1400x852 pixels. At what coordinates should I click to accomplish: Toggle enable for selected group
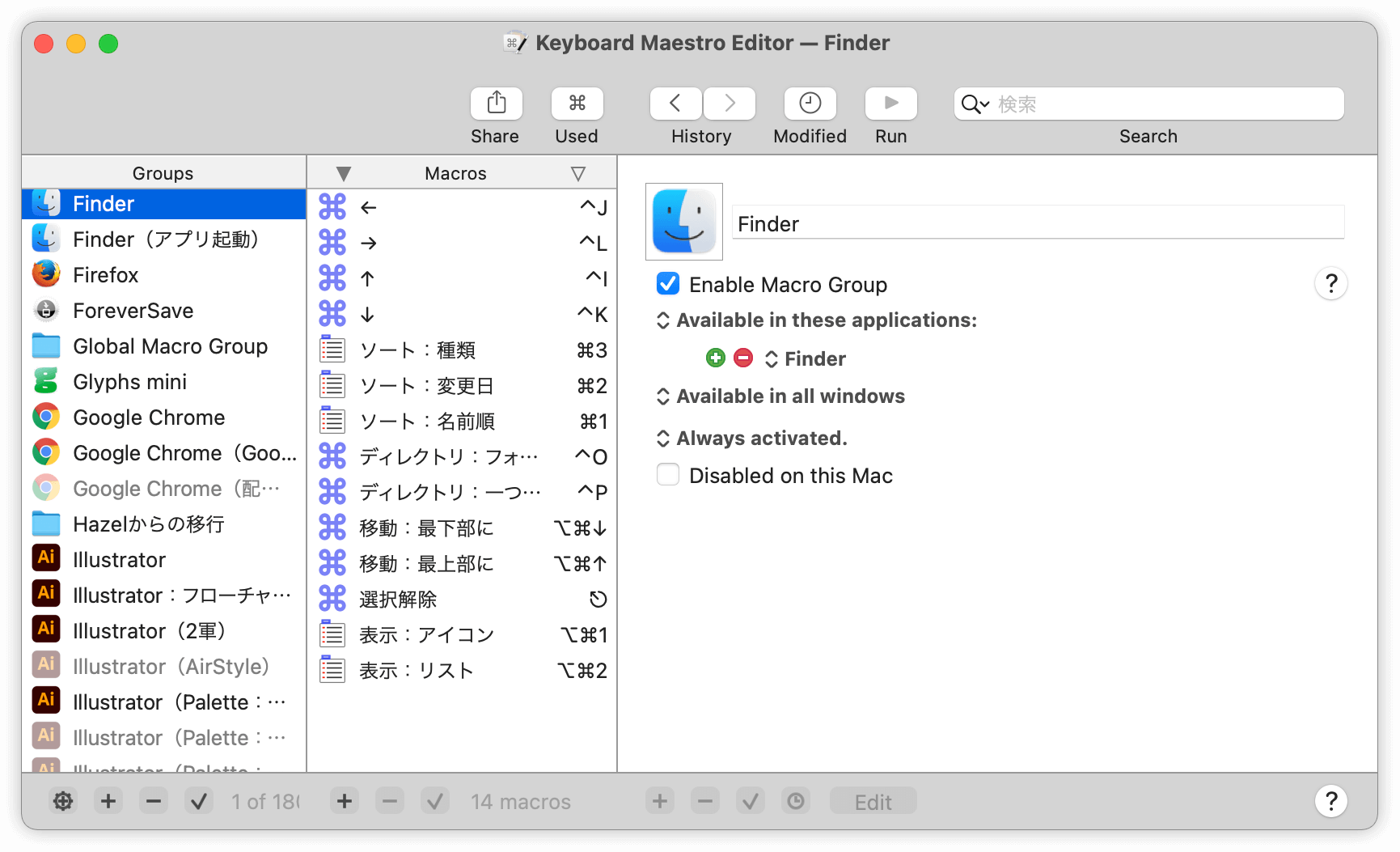click(199, 801)
